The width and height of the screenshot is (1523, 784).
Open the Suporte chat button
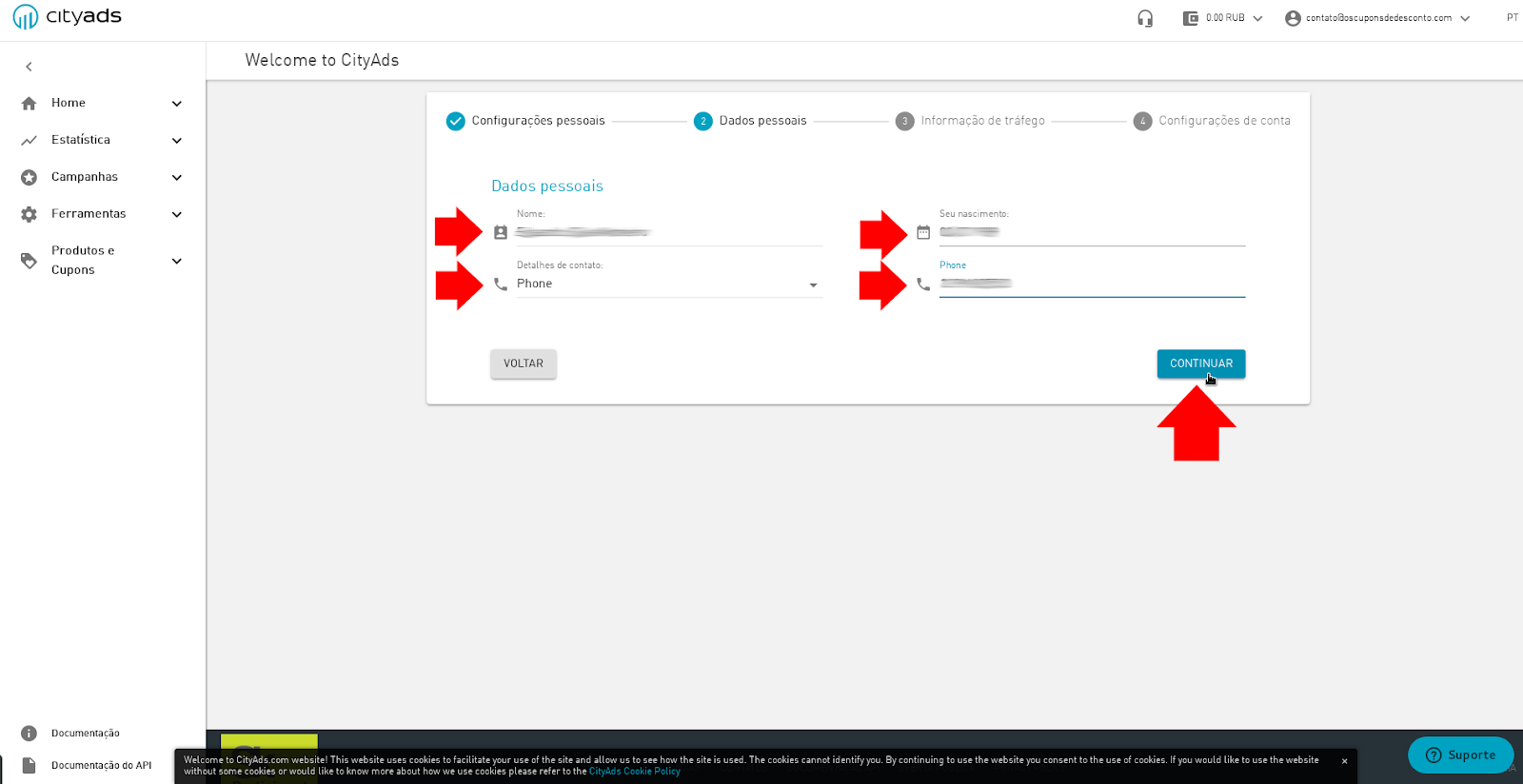pyautogui.click(x=1461, y=755)
